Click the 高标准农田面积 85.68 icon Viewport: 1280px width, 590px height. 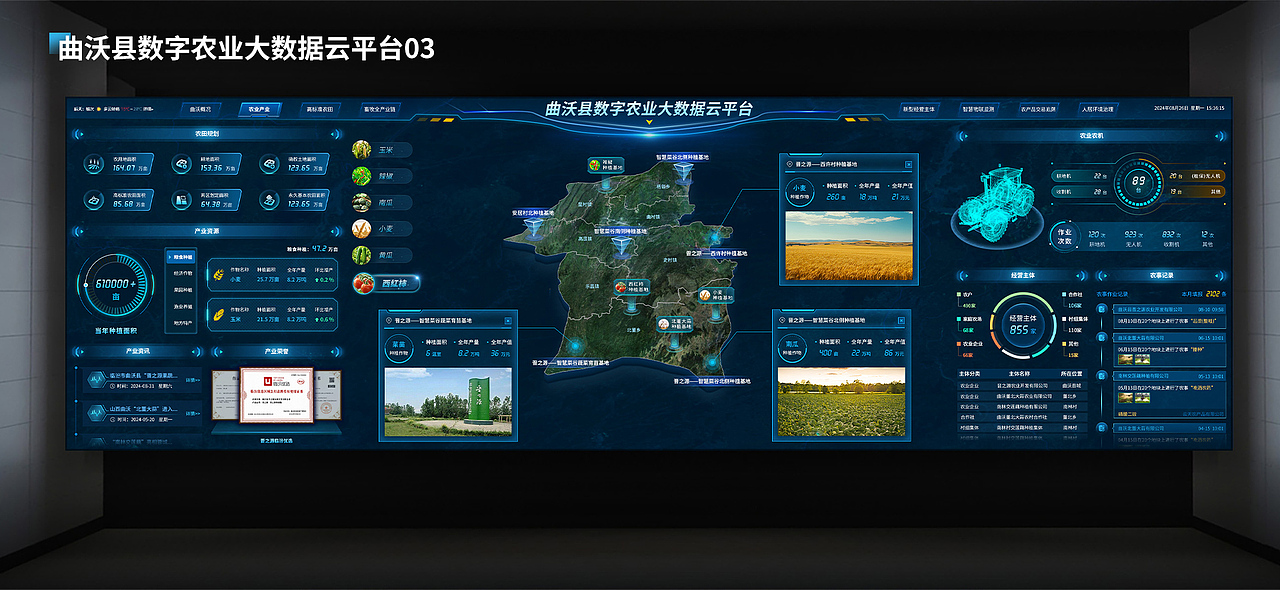click(x=94, y=200)
